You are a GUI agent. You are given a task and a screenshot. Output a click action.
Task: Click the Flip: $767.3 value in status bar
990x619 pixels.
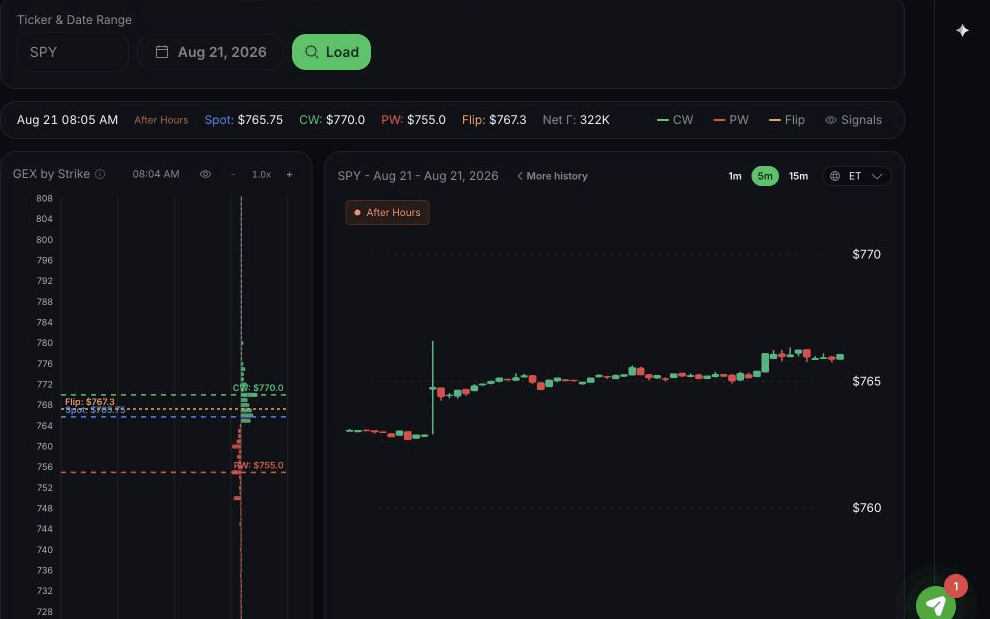494,120
